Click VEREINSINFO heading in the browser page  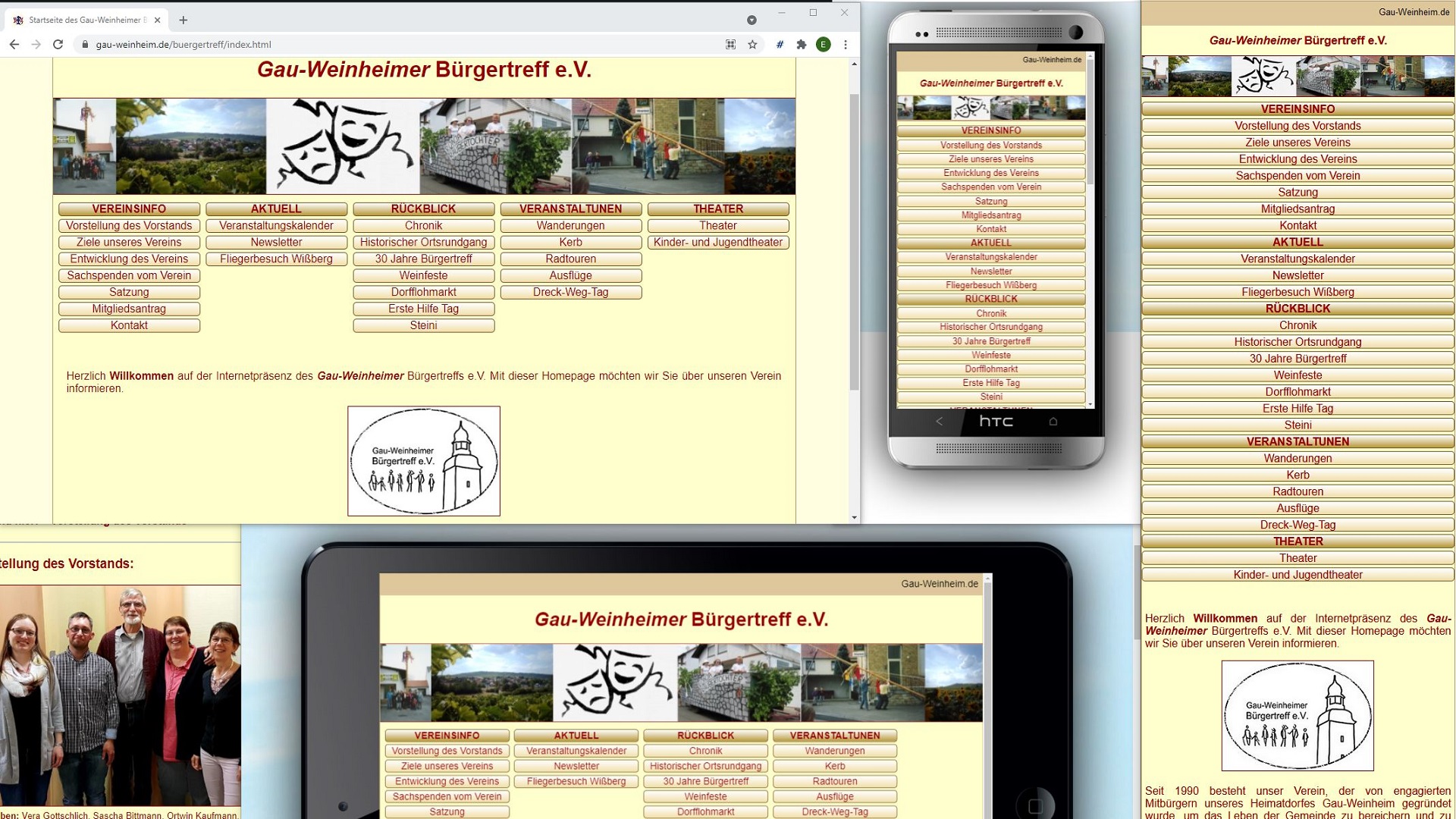[x=129, y=209]
